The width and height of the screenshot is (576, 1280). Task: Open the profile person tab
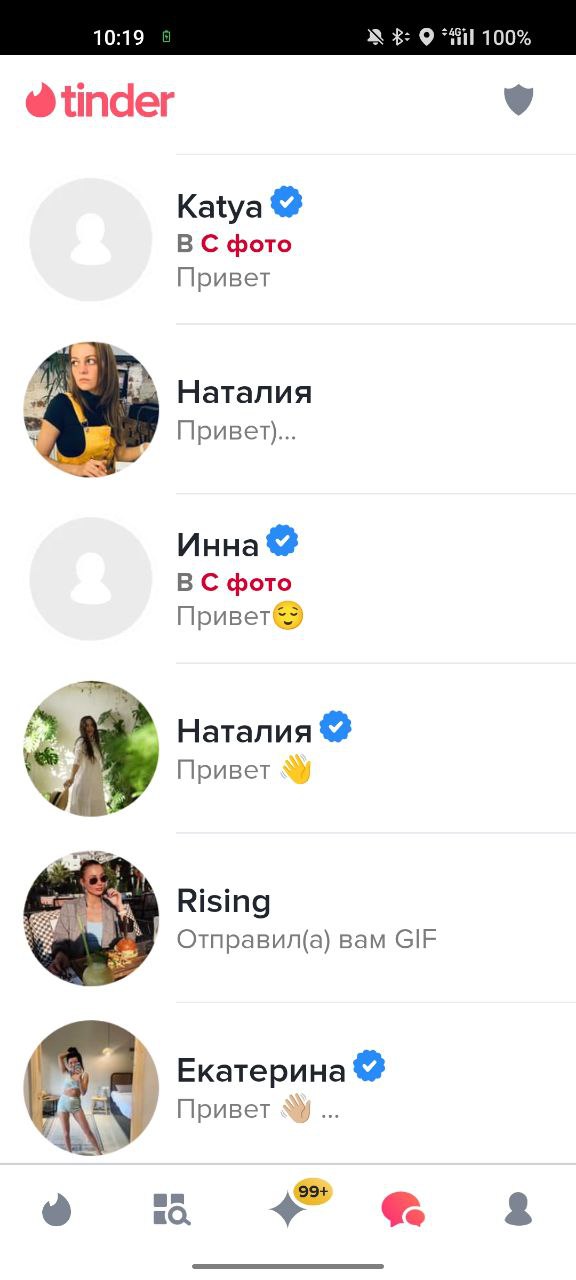point(518,1210)
